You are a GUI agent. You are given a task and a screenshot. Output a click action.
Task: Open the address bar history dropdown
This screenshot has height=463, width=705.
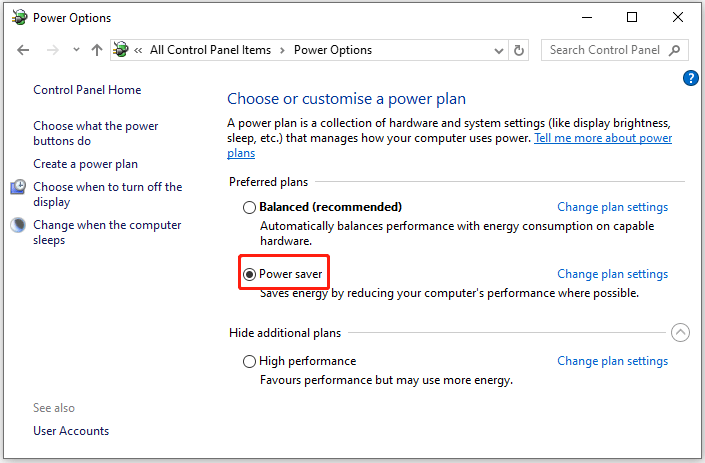click(498, 50)
